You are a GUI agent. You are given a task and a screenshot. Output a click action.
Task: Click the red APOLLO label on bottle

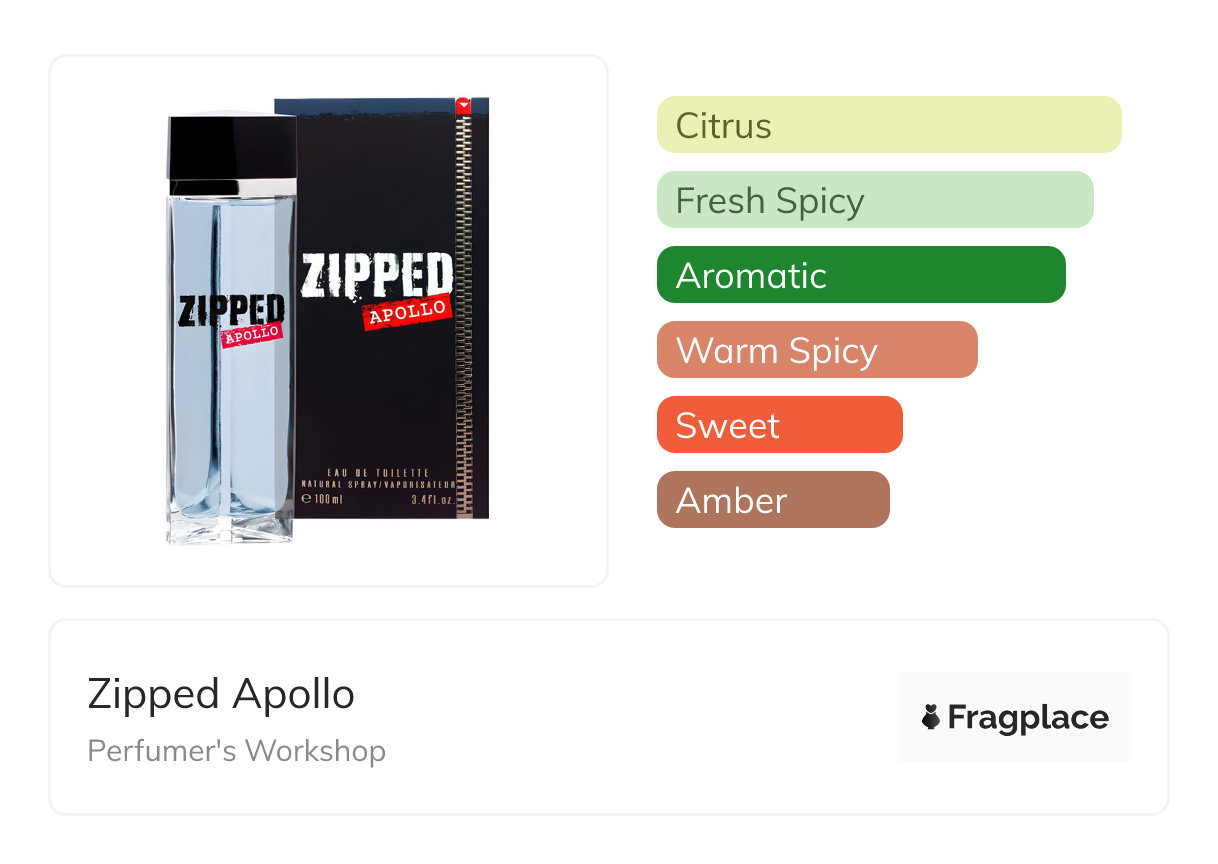[250, 335]
